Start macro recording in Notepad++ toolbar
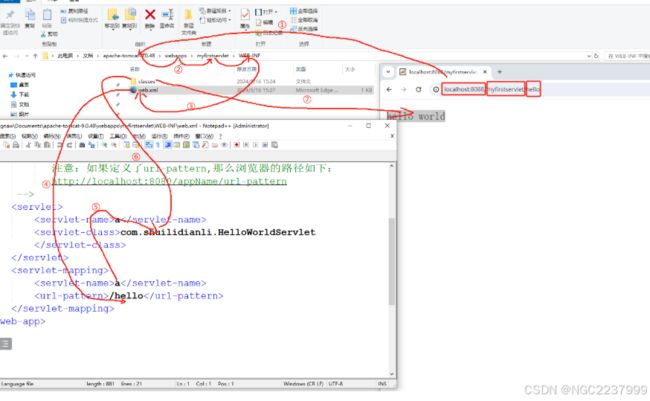Screen dimensions: 650x401 (236, 145)
